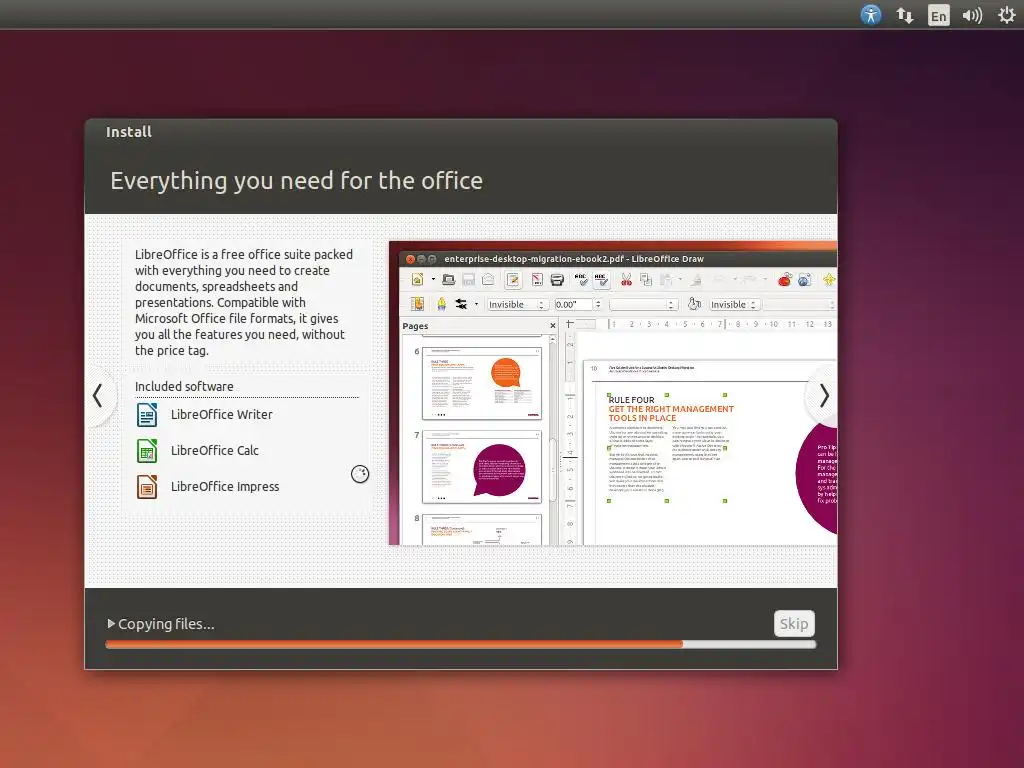The height and width of the screenshot is (768, 1024).
Task: Click the "LibreOffice Writer" label
Action: click(x=221, y=415)
